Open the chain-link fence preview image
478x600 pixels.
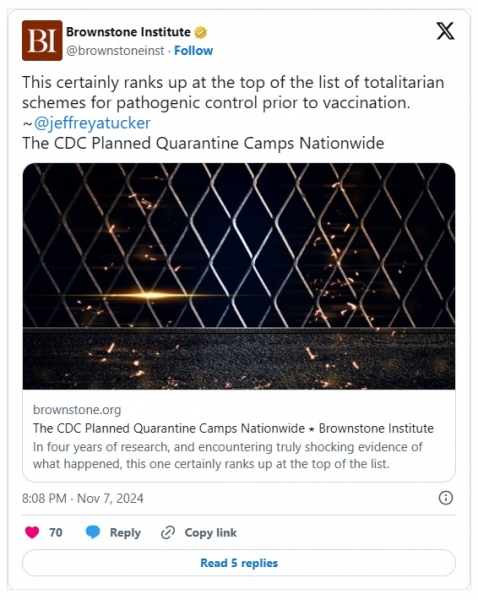coord(239,276)
